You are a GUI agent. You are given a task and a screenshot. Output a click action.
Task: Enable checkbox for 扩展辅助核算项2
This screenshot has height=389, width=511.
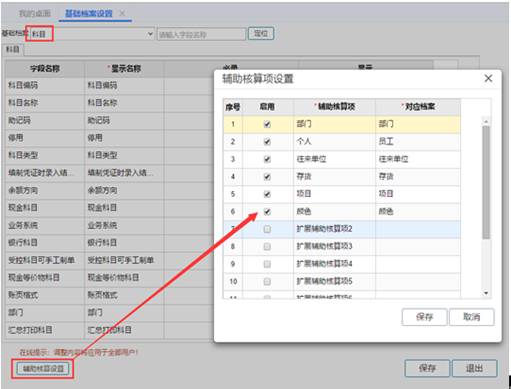coord(267,229)
